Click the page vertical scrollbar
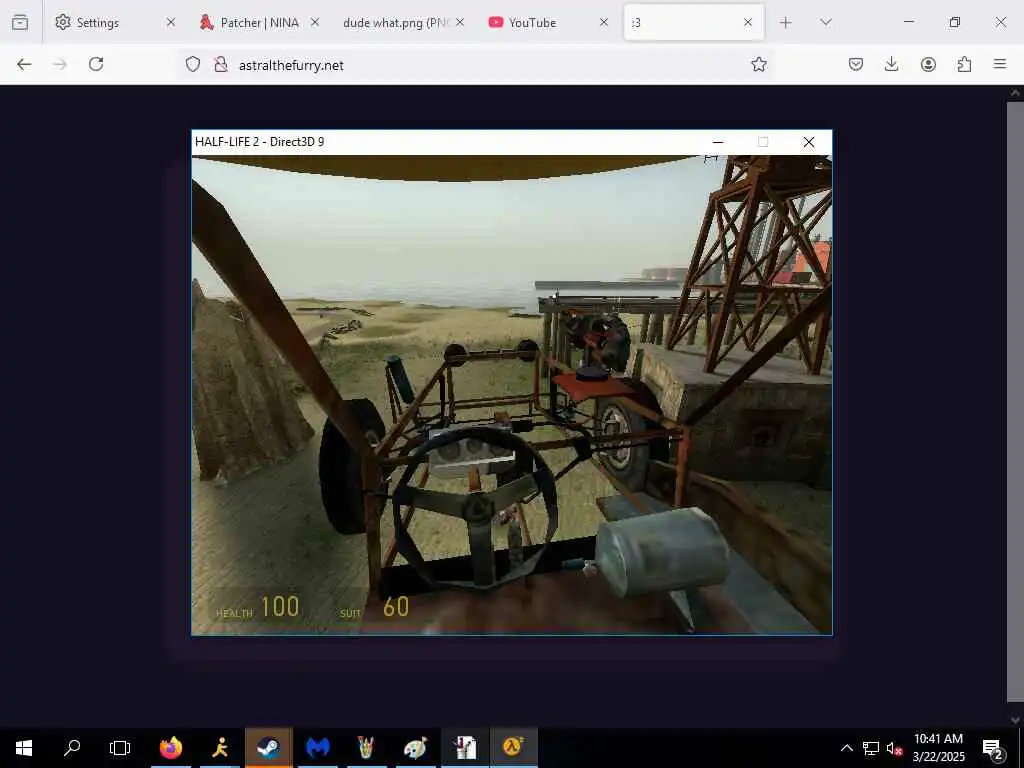This screenshot has width=1024, height=768. 1015,400
